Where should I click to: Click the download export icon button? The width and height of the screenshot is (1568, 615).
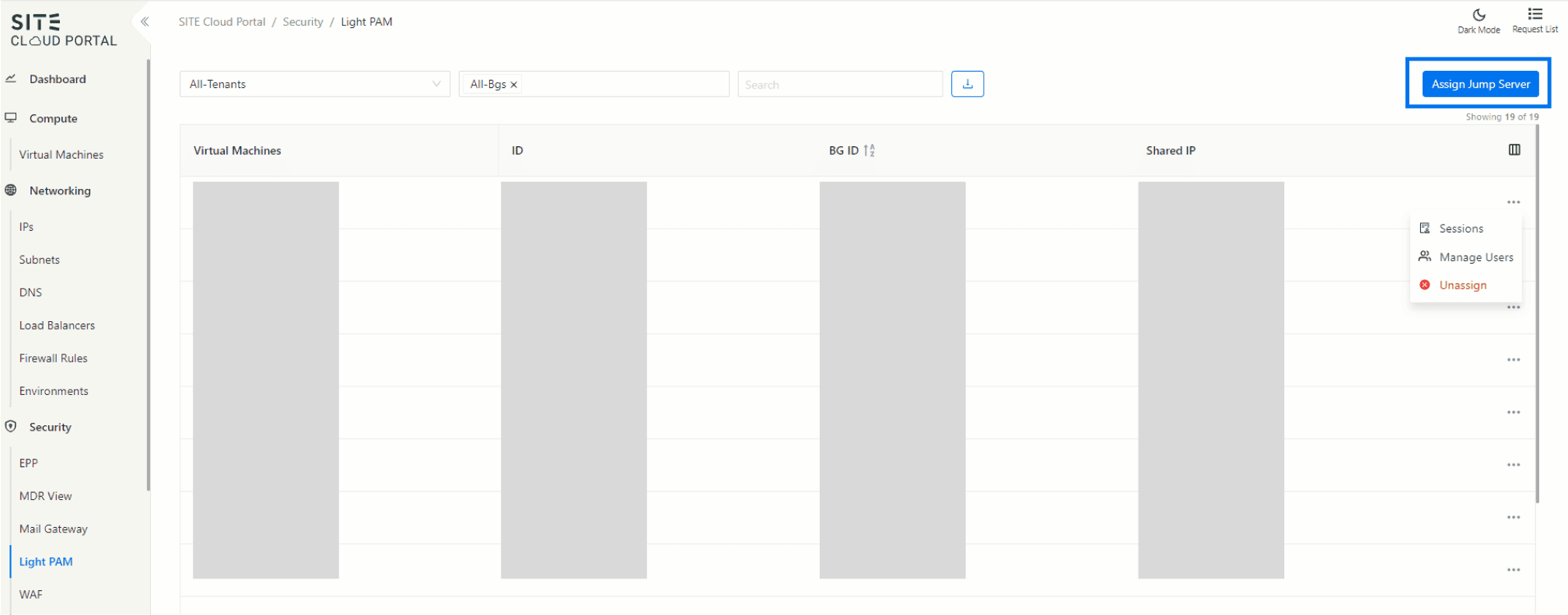[x=968, y=84]
